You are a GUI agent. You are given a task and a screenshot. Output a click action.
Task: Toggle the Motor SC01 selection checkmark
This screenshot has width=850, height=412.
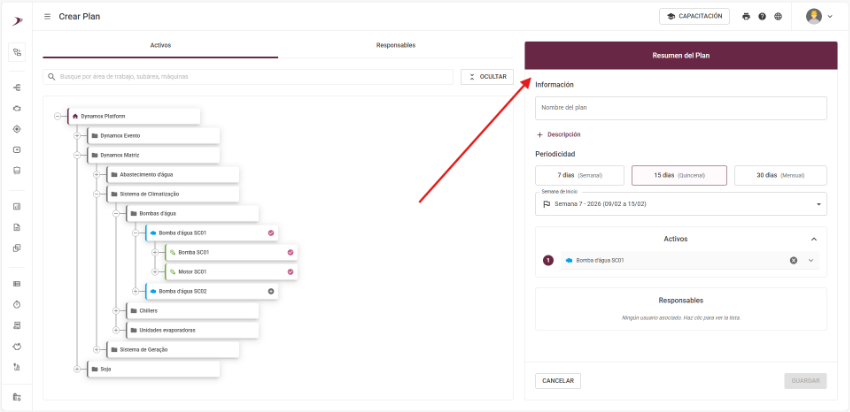291,272
